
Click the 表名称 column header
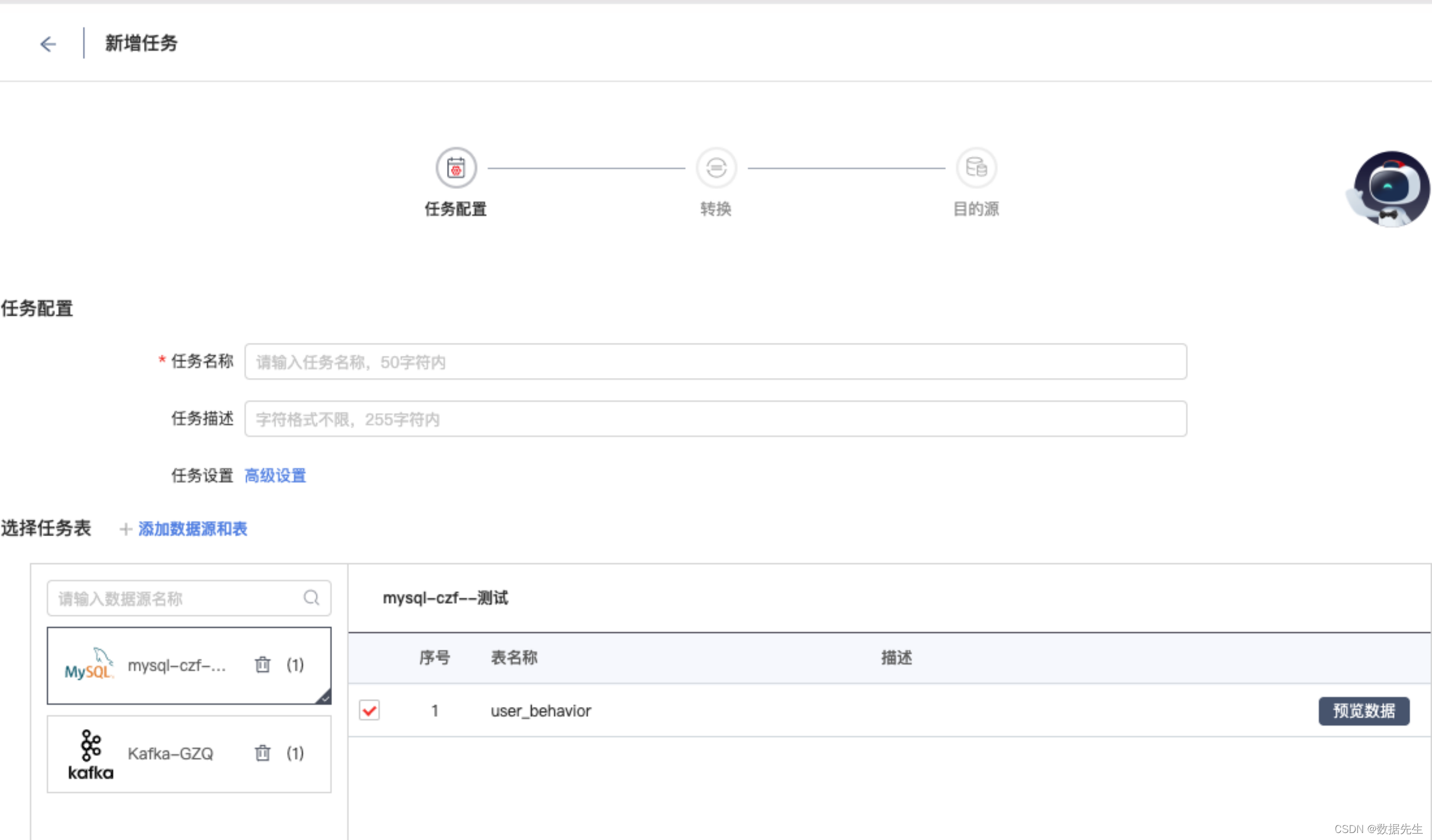(x=514, y=657)
